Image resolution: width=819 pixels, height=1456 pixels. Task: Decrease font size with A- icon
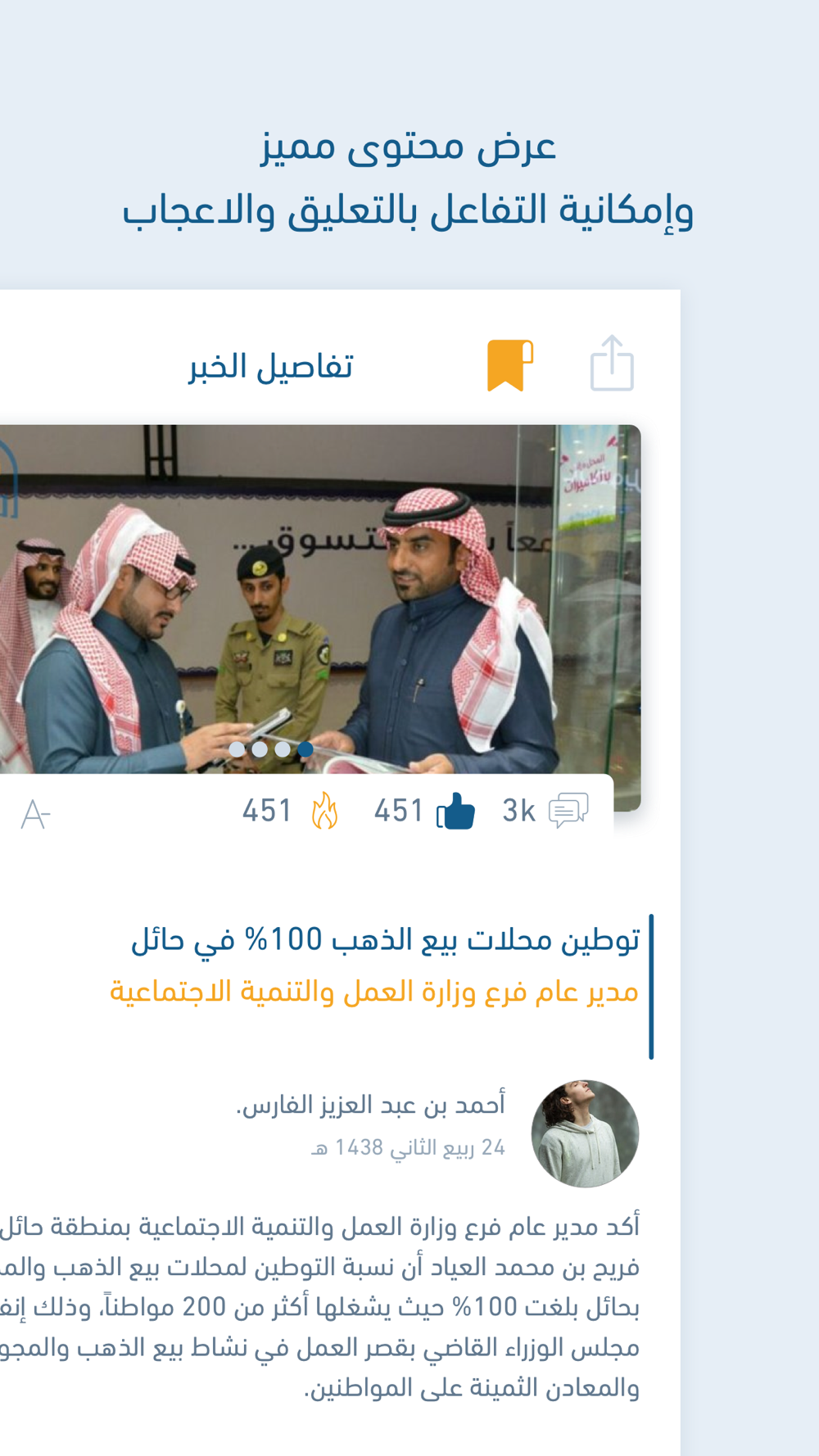click(x=35, y=814)
